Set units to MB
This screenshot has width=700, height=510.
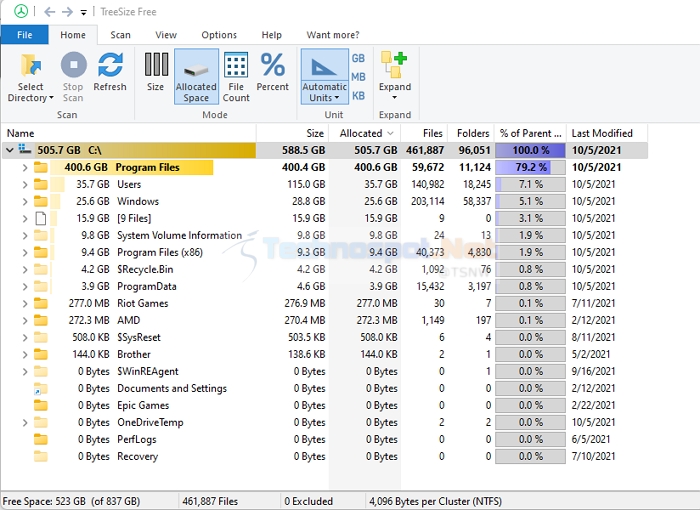tap(358, 77)
